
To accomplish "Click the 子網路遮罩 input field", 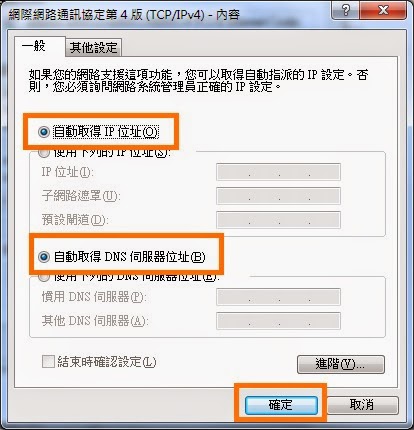I will pyautogui.click(x=278, y=196).
